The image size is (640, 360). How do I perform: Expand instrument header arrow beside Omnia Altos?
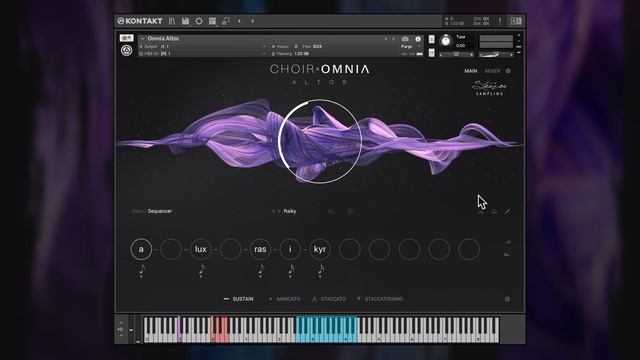[142, 38]
